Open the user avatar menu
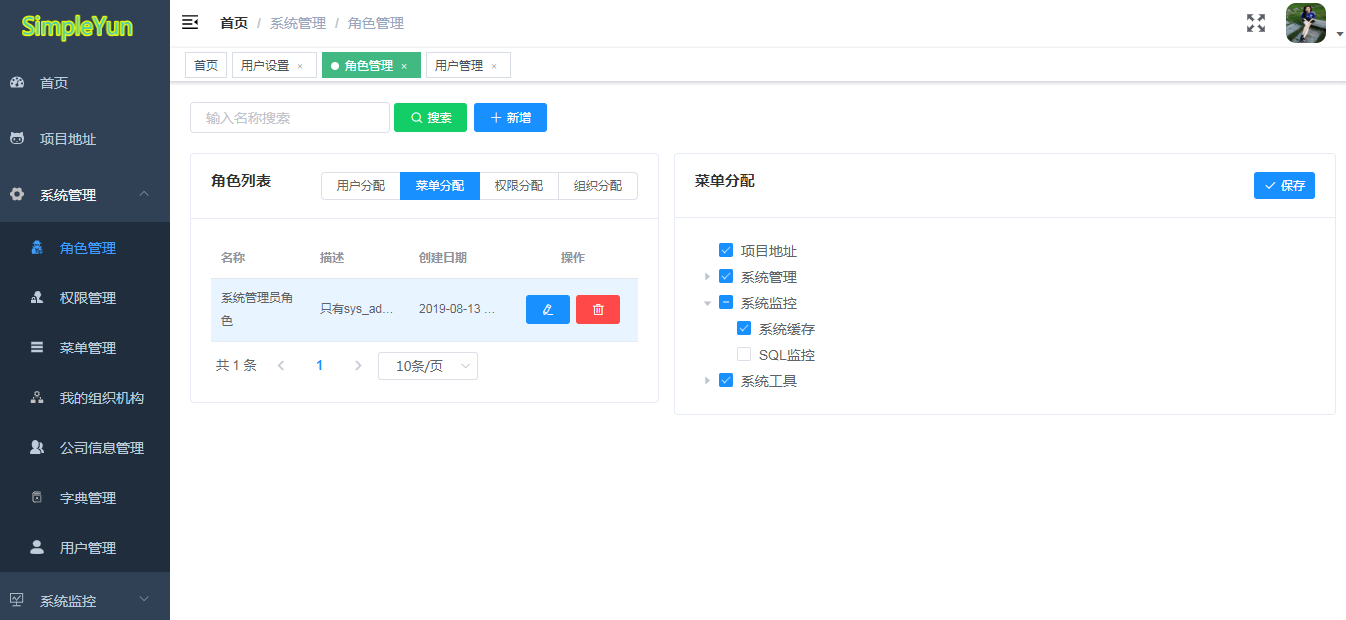The width and height of the screenshot is (1346, 620). tap(1305, 22)
